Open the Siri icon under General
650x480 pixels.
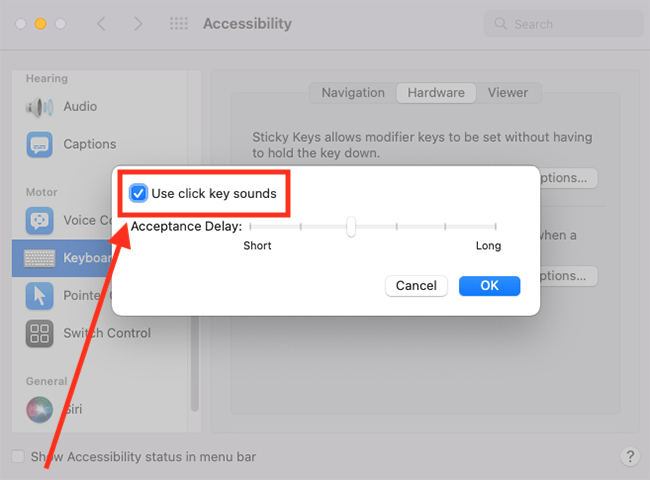(39, 410)
